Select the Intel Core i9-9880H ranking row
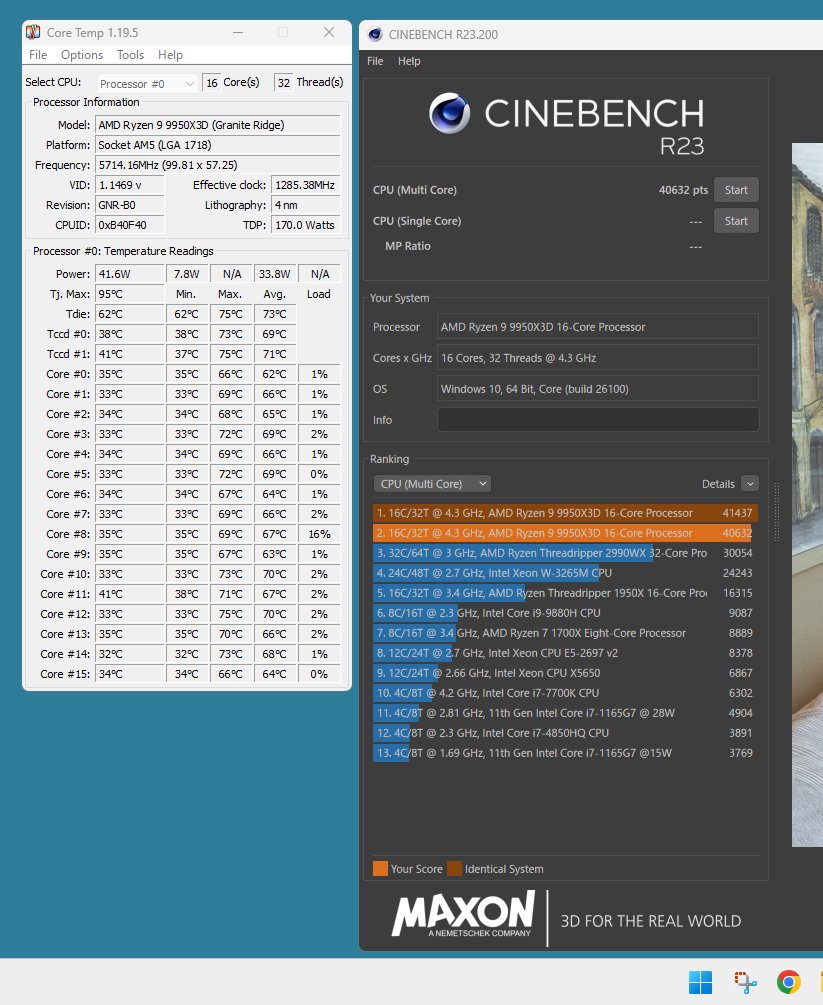 [565, 613]
